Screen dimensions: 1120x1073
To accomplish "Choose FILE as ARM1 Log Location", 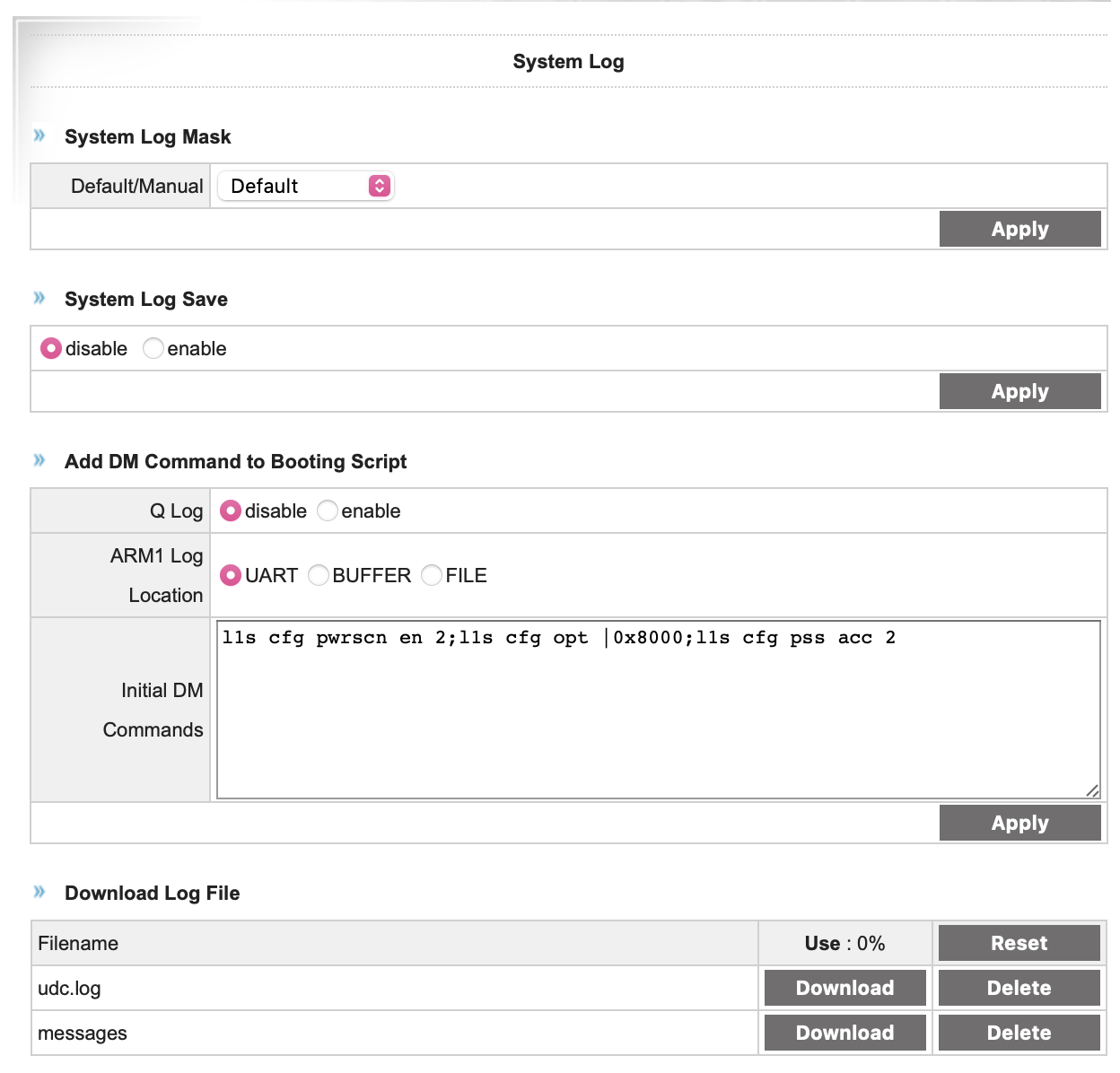I will (432, 575).
